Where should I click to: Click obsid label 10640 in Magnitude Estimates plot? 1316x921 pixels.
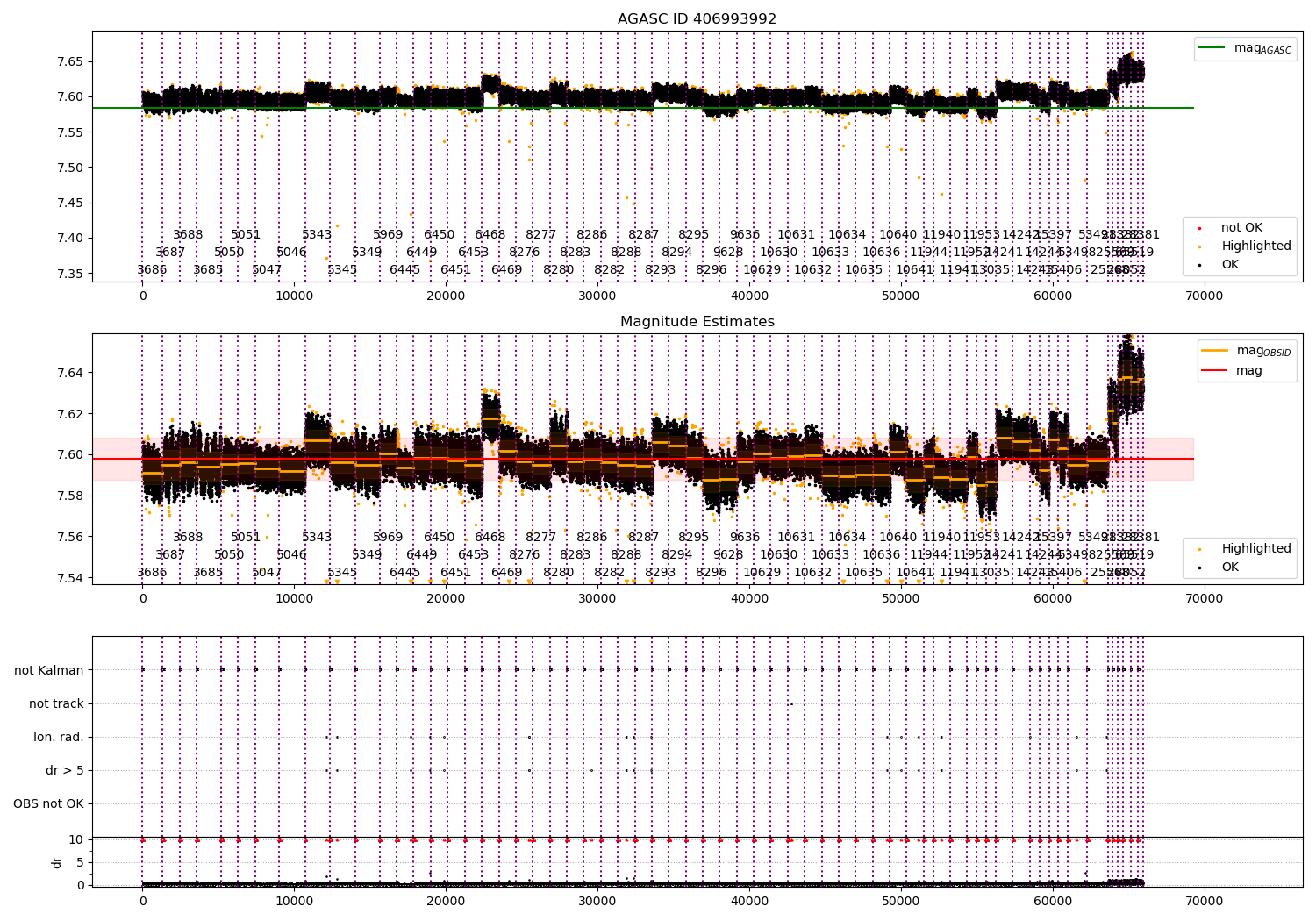898,538
